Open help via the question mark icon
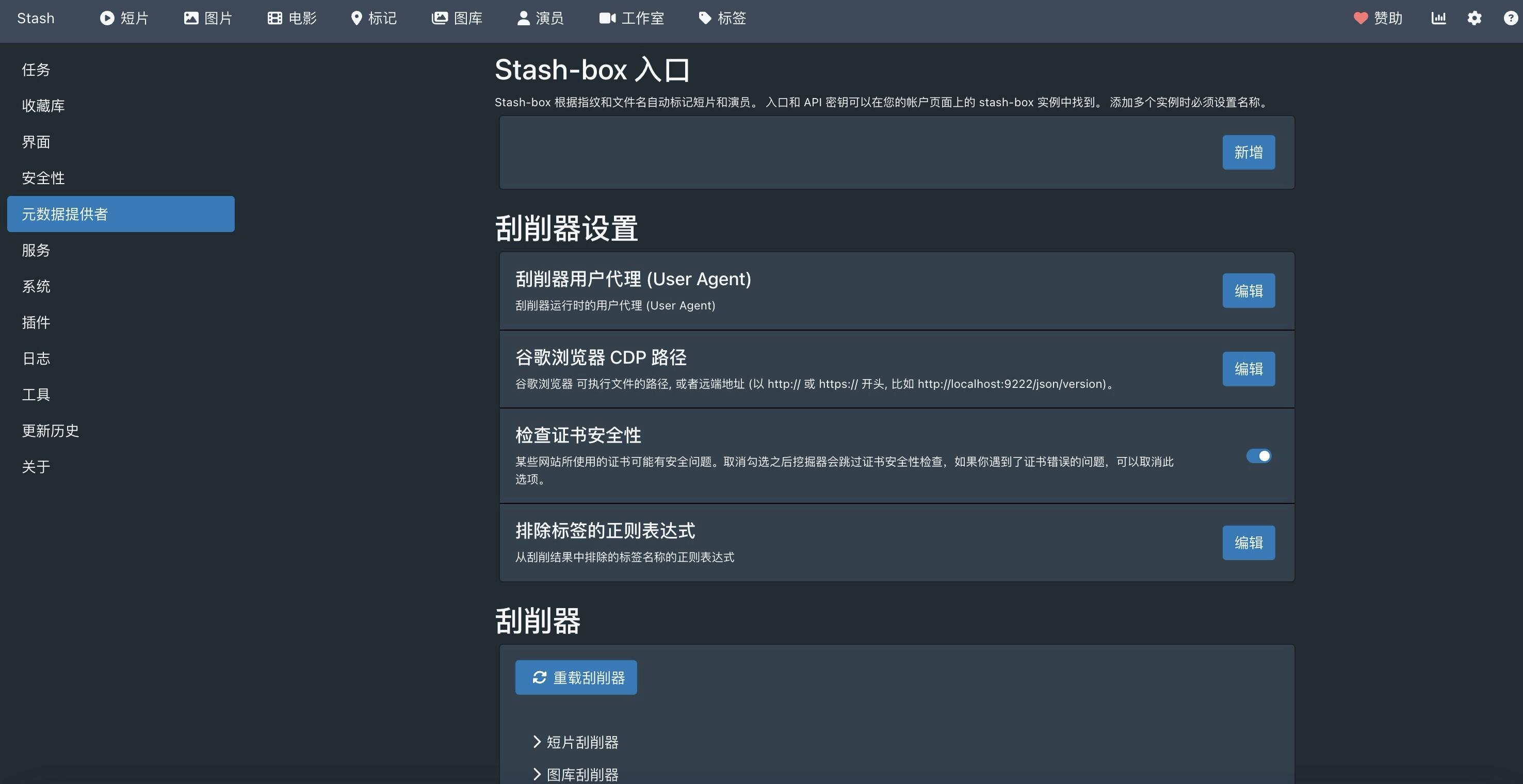This screenshot has width=1523, height=784. (x=1509, y=19)
